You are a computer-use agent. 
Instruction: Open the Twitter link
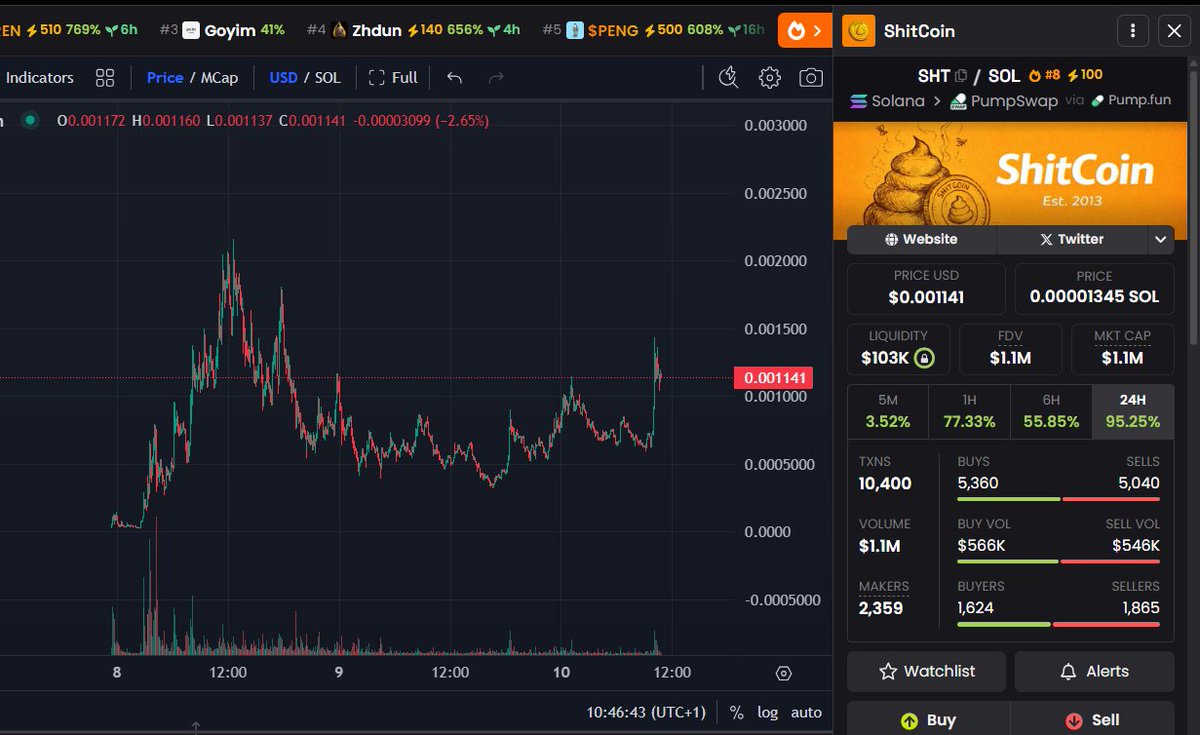coord(1071,239)
